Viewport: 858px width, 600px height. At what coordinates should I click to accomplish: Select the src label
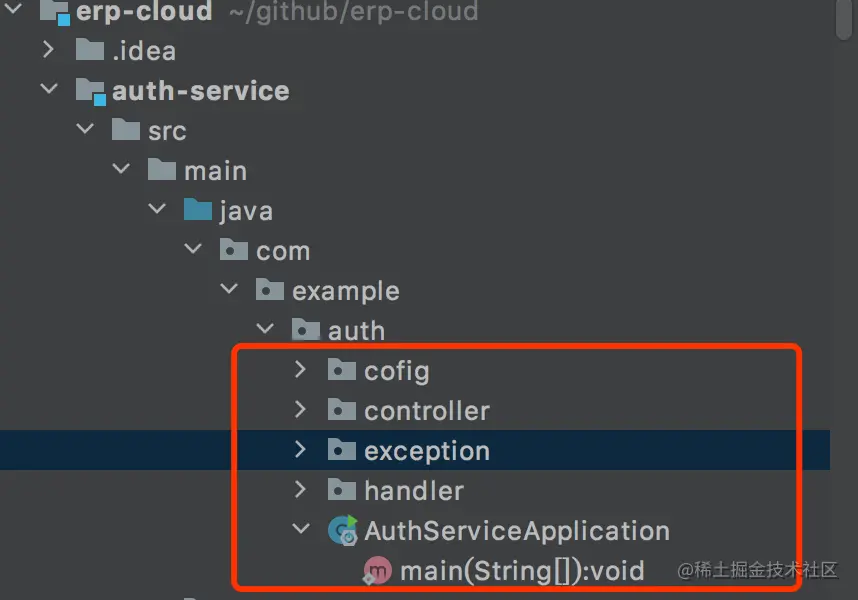(x=167, y=131)
